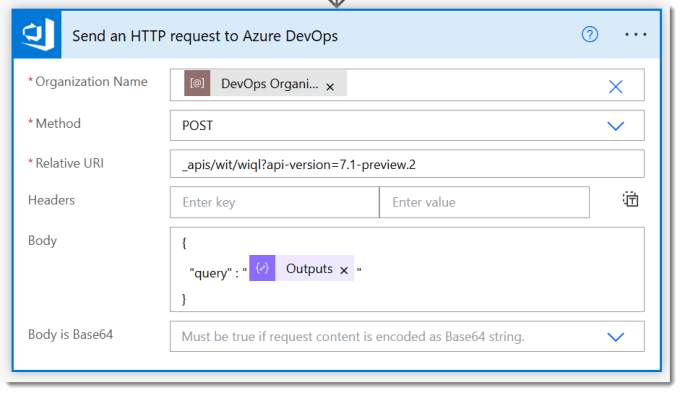Click the Organization Name label

[x=91, y=82]
